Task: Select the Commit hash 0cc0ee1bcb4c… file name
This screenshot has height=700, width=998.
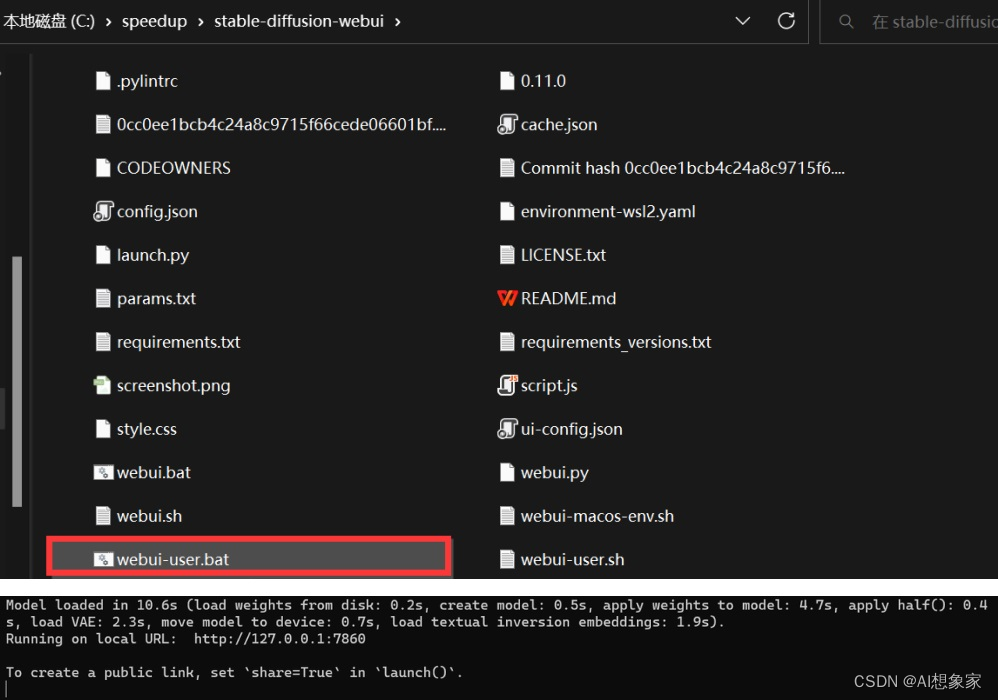Action: tap(682, 167)
